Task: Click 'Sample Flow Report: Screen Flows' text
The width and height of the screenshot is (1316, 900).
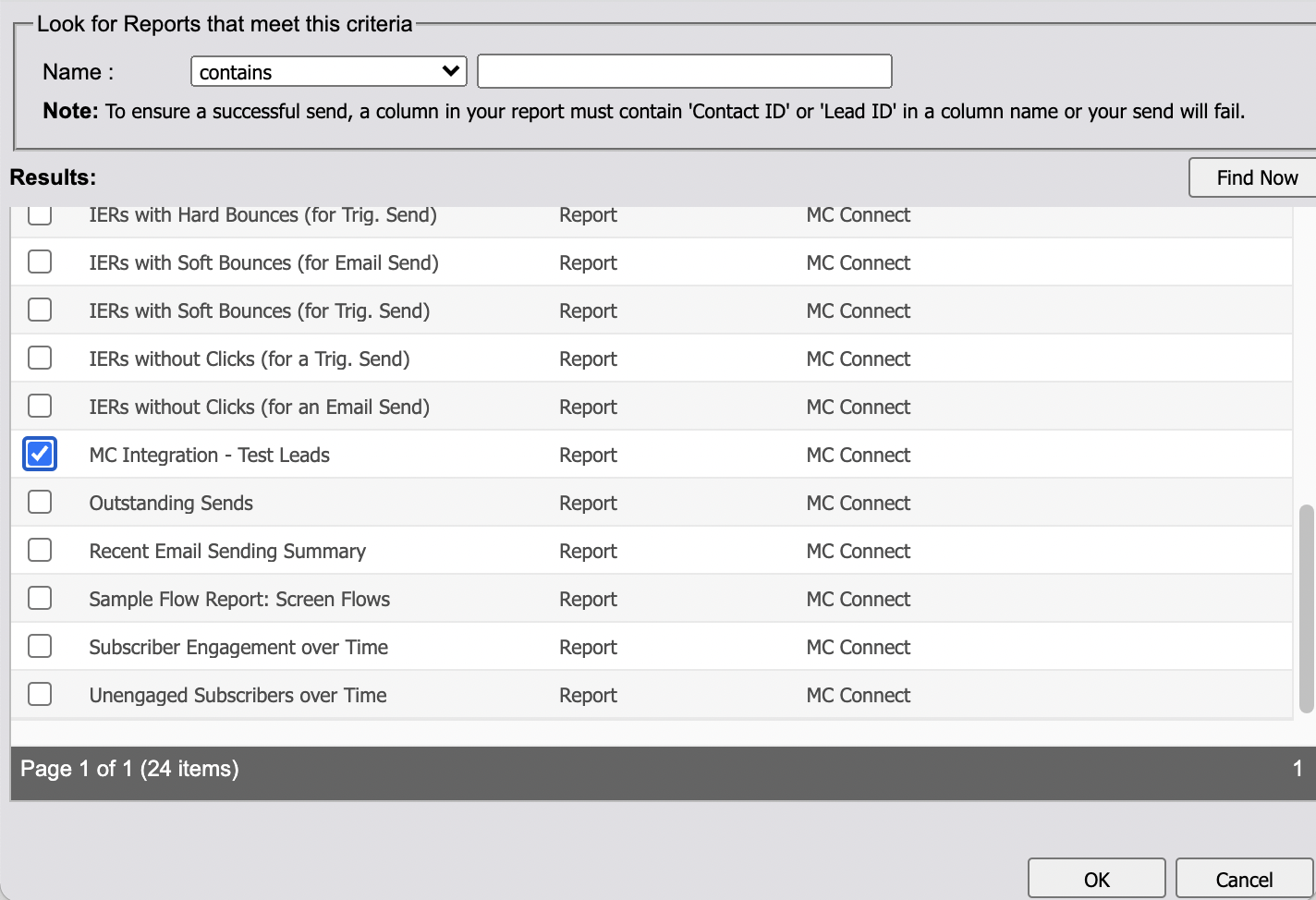Action: 239,599
